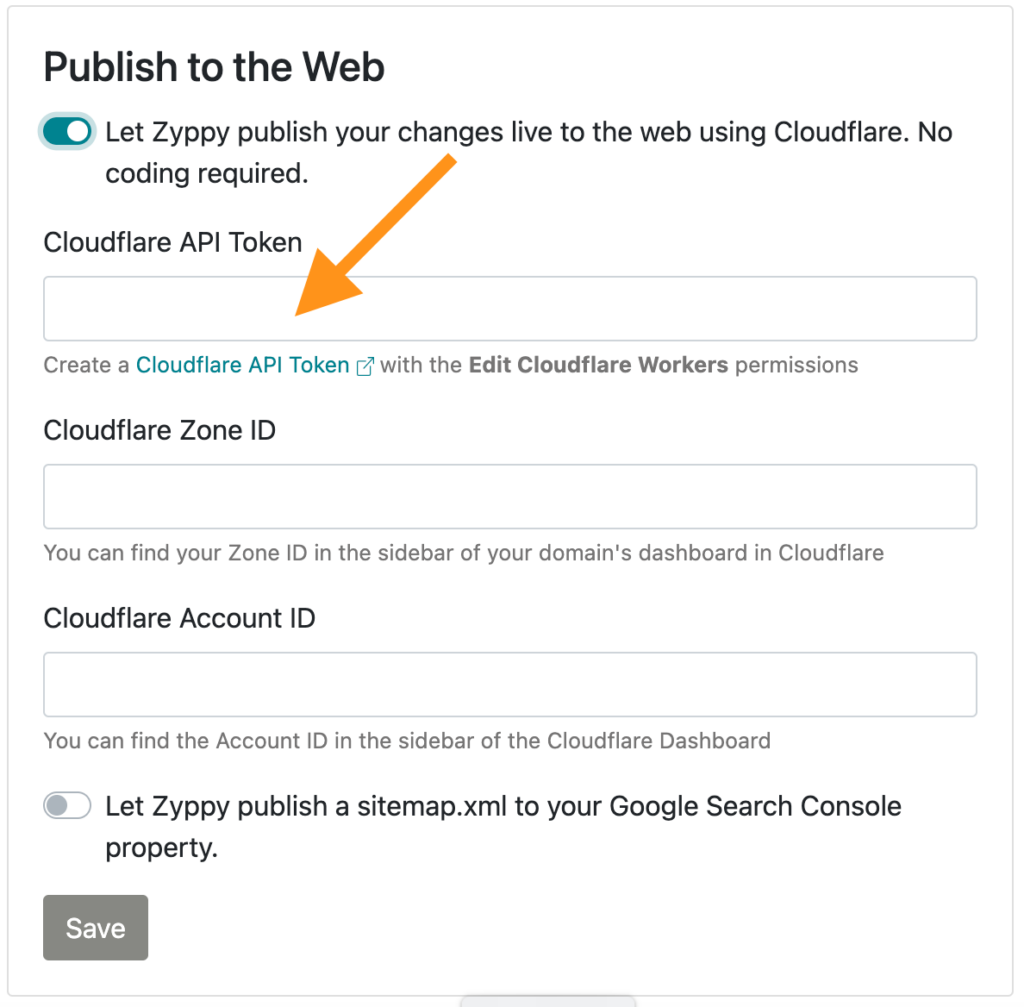Click the Cloudflare Account ID field label
This screenshot has height=1007, width=1024.
(179, 618)
